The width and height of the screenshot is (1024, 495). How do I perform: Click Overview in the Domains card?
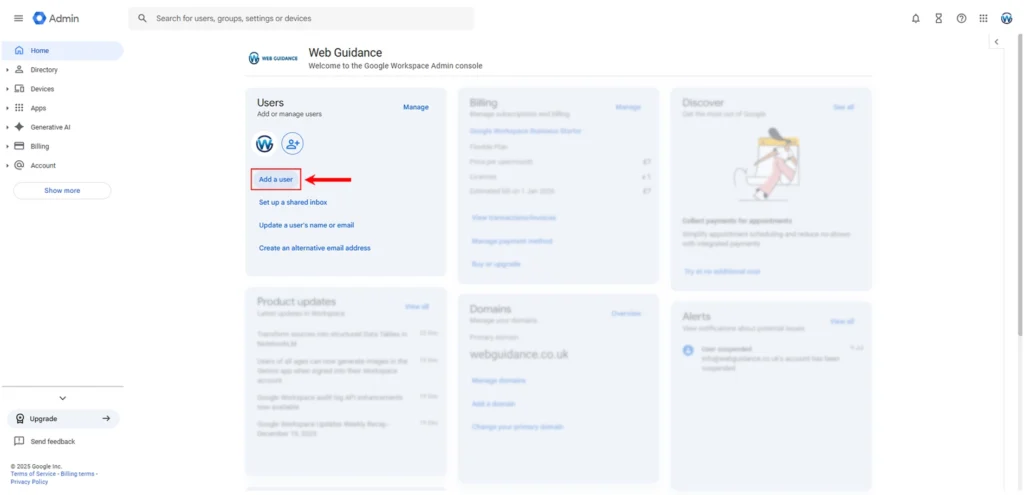[626, 314]
